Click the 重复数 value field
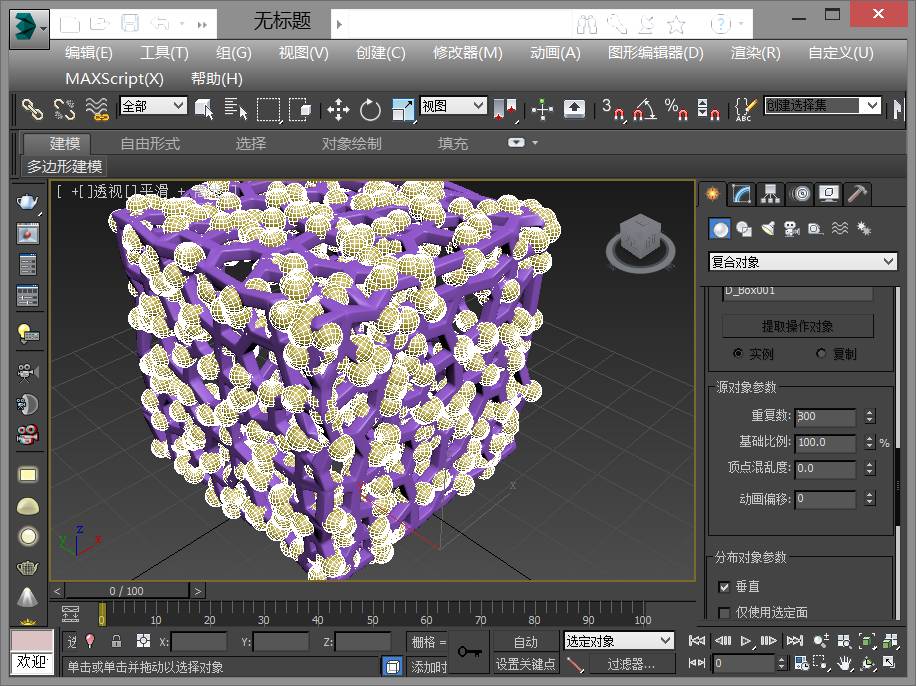This screenshot has width=916, height=686. [825, 416]
